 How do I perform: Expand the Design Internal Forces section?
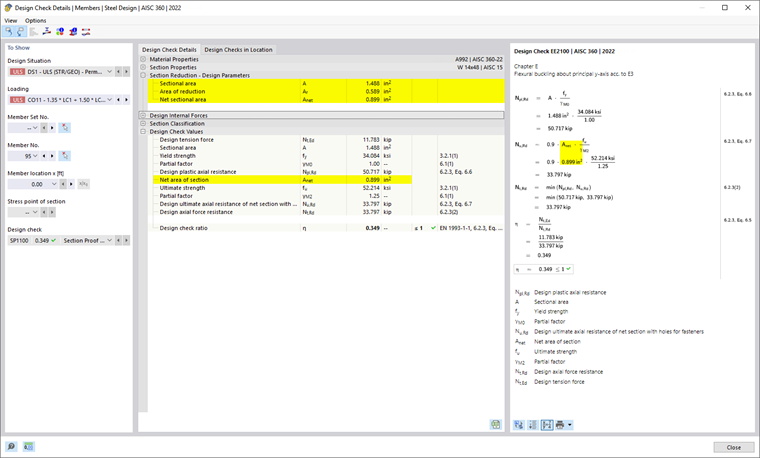[143, 115]
